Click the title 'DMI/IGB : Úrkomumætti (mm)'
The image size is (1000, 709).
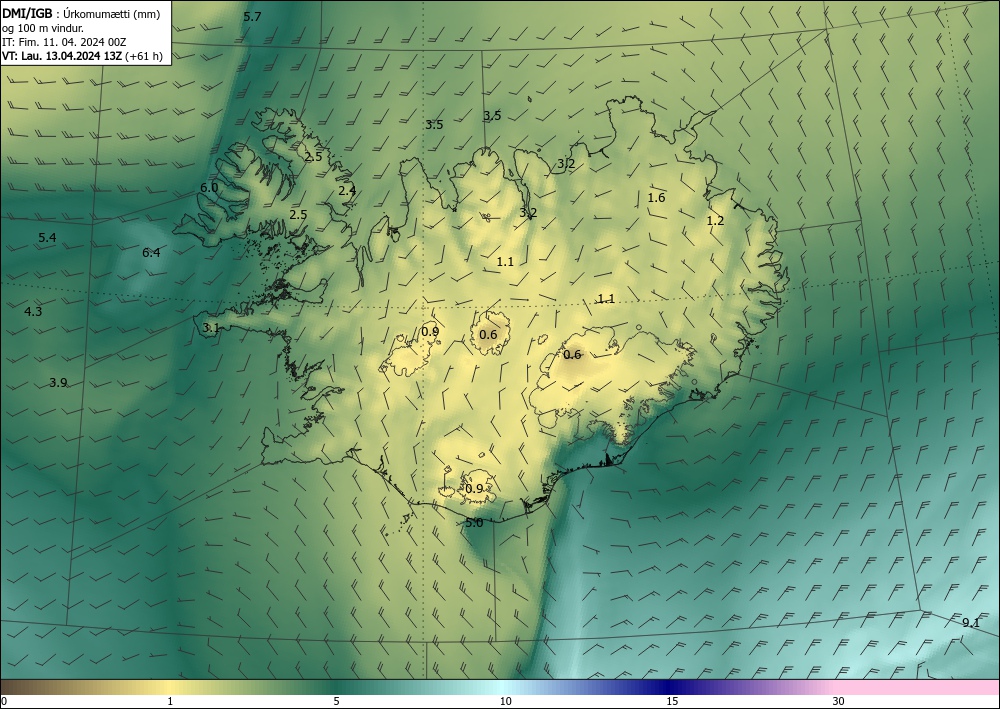tap(80, 14)
